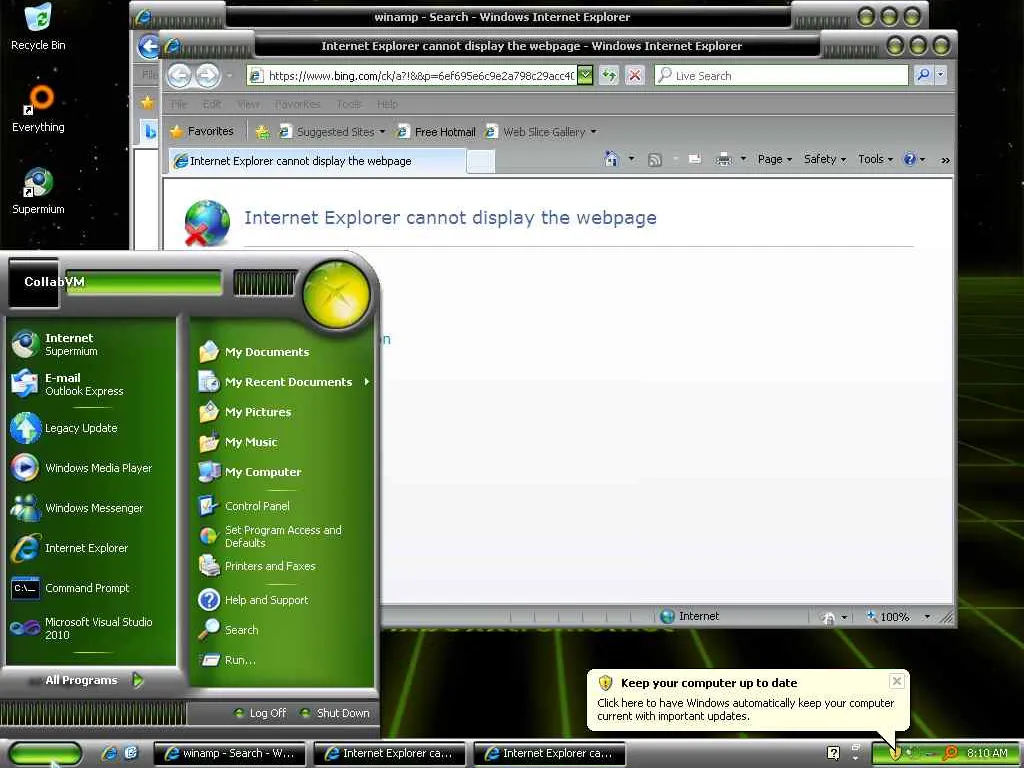Viewport: 1024px width, 768px height.
Task: Click the Log Off button
Action: pyautogui.click(x=260, y=713)
